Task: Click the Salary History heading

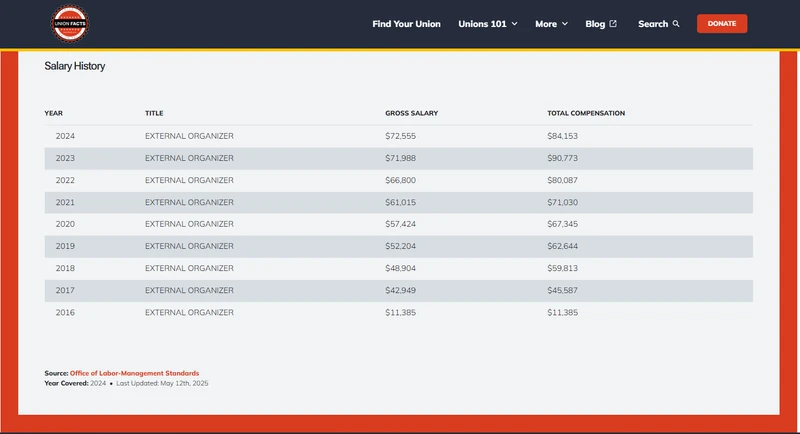Action: tap(75, 66)
